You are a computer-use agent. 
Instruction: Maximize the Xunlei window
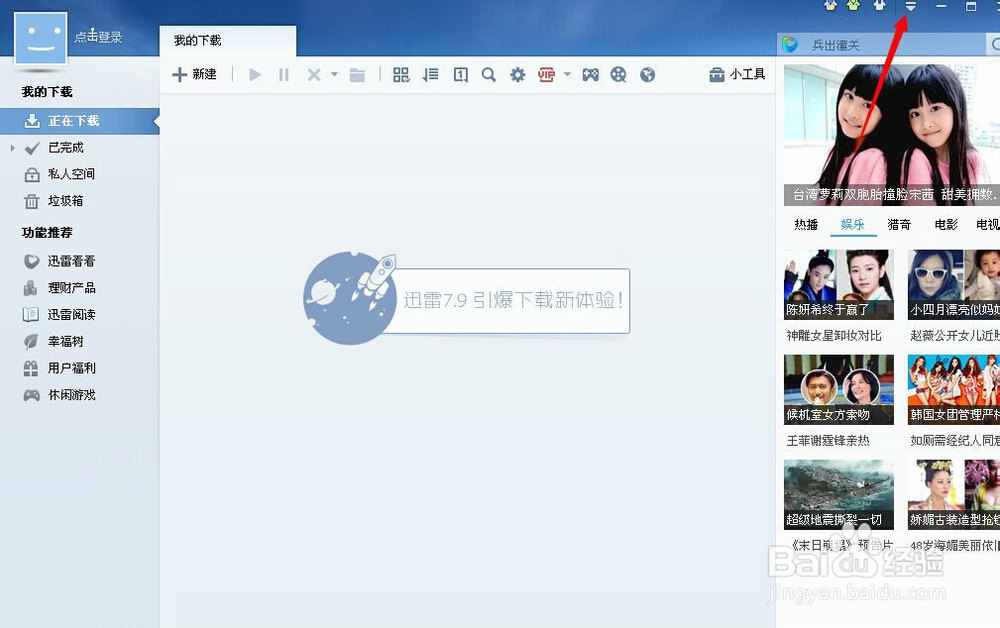coord(971,6)
